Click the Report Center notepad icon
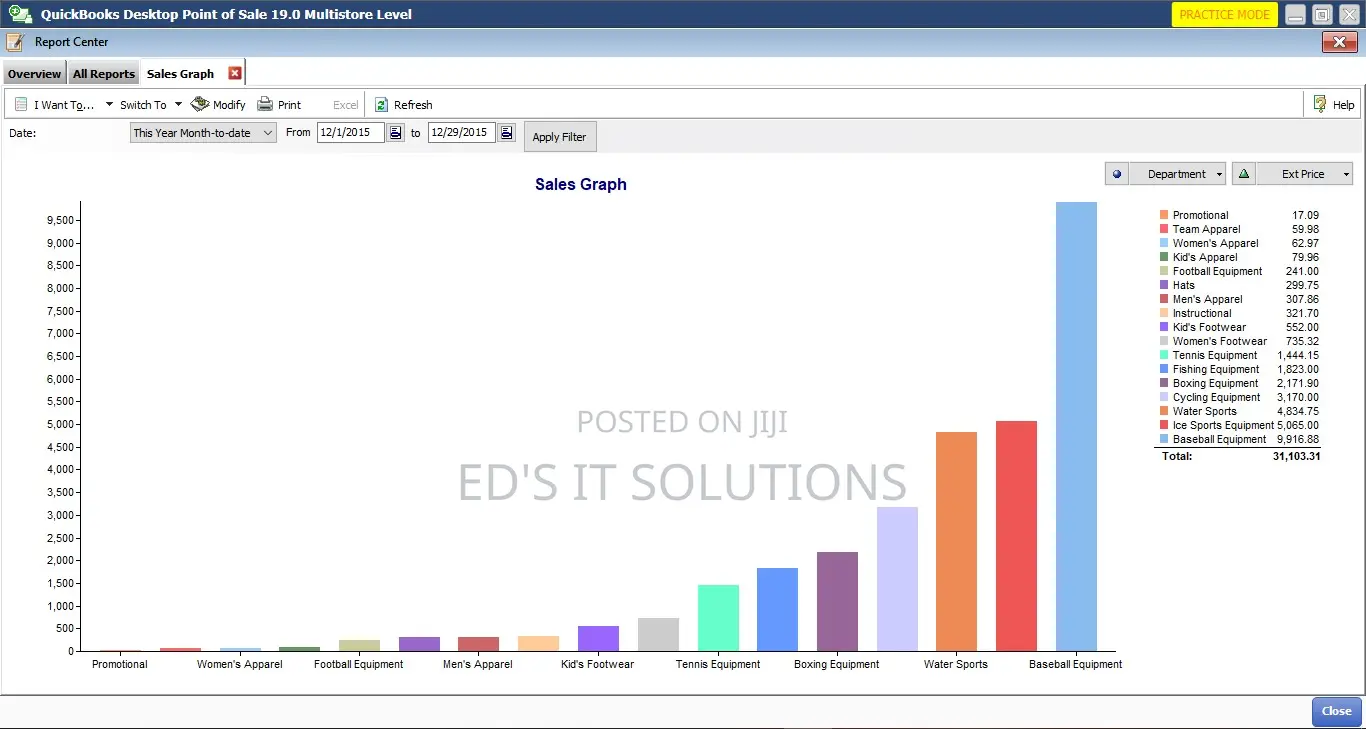The height and width of the screenshot is (729, 1366). coord(15,42)
